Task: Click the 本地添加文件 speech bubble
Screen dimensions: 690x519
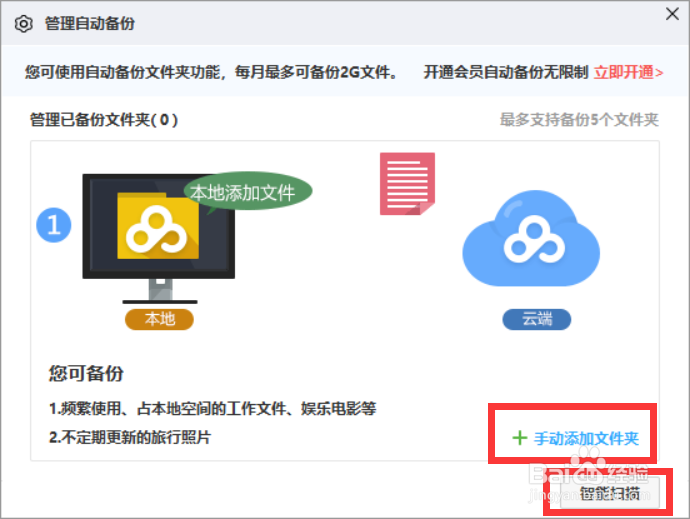Action: (248, 192)
